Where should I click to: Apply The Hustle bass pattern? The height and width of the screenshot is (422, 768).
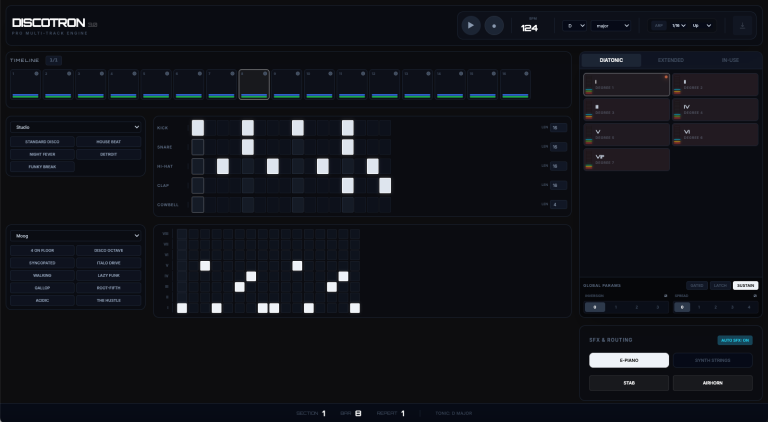(109, 301)
